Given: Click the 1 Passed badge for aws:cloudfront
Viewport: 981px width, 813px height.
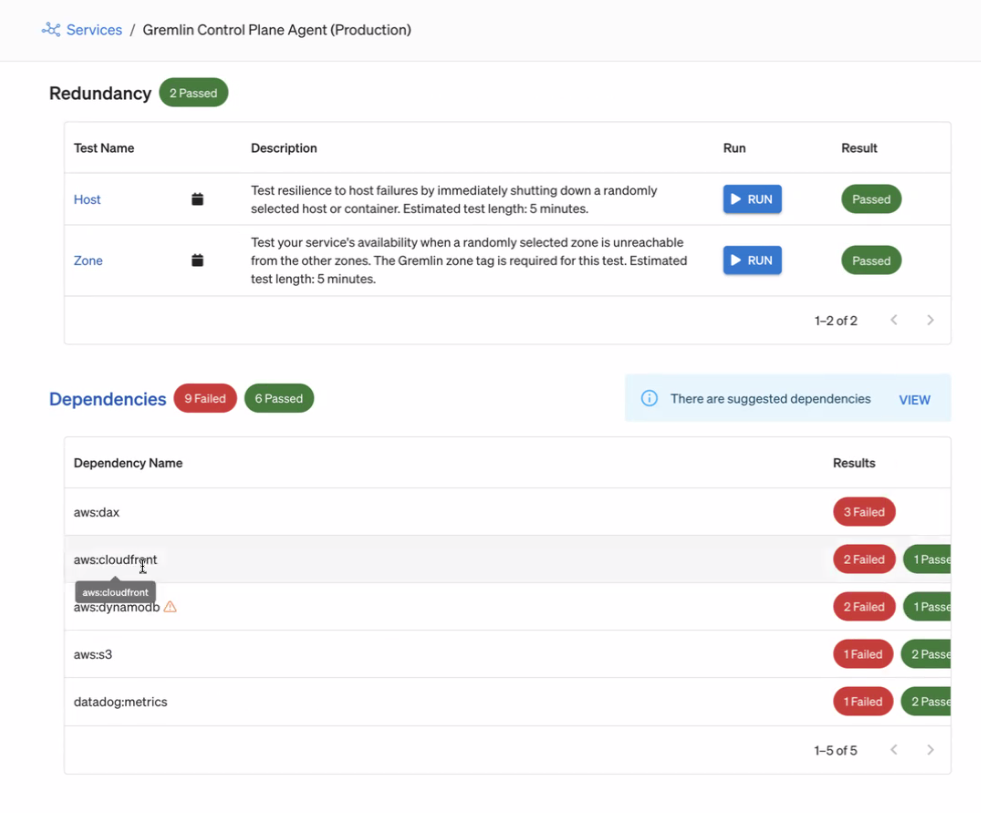Looking at the screenshot, I should (x=927, y=559).
